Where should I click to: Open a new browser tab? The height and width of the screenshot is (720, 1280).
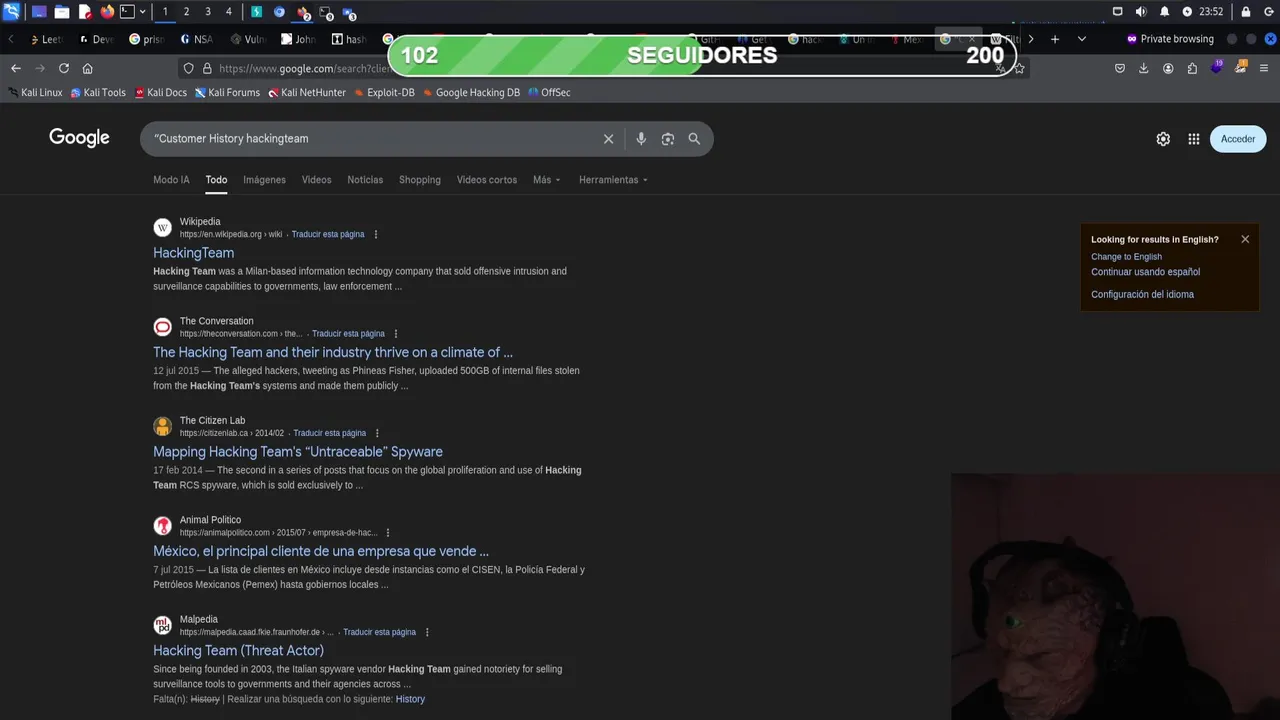point(1054,39)
